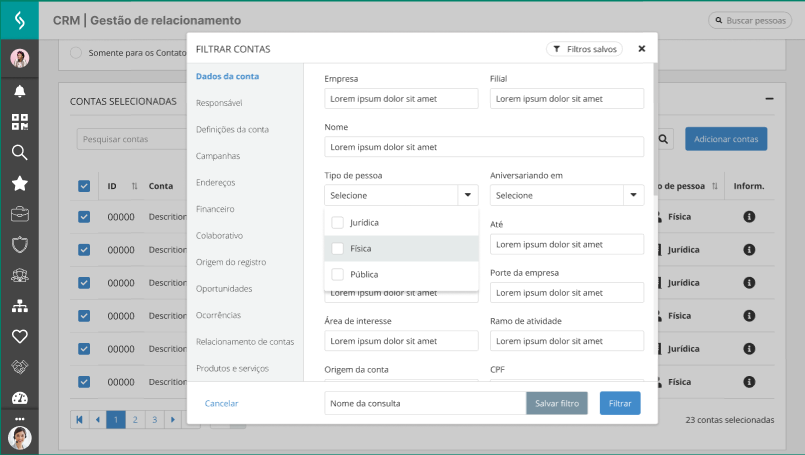805x455 pixels.
Task: Expand the Aniversariando em dropdown
Action: pyautogui.click(x=632, y=195)
